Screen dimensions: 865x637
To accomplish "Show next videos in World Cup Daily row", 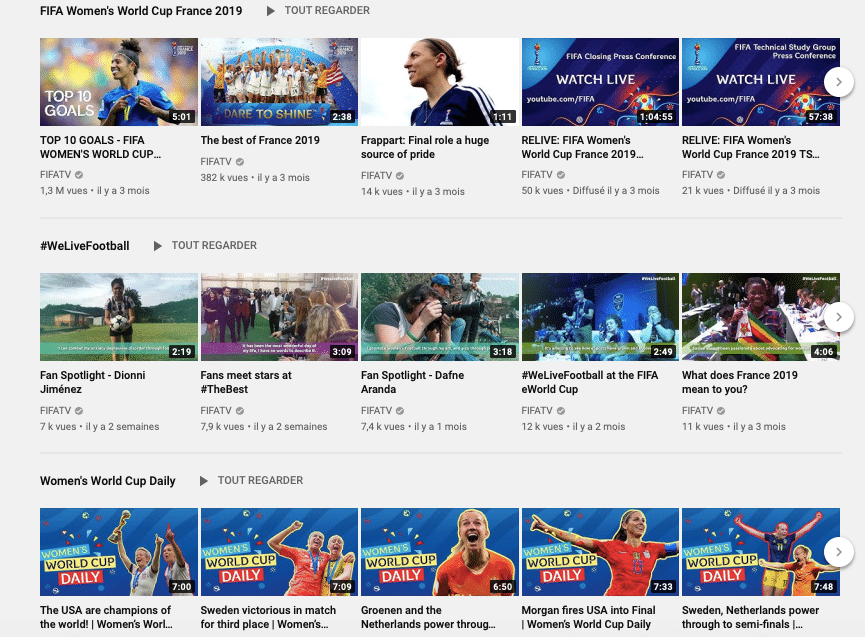I will pos(839,552).
